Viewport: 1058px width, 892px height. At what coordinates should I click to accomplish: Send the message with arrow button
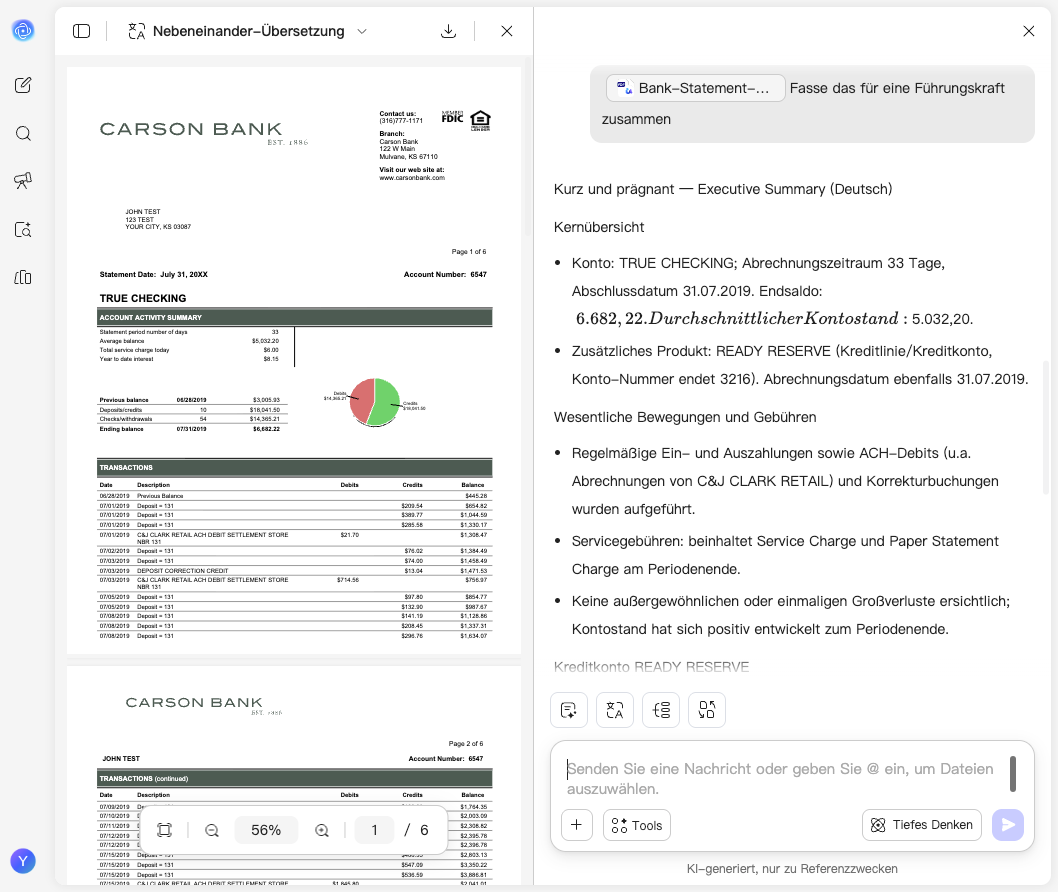tap(1007, 825)
